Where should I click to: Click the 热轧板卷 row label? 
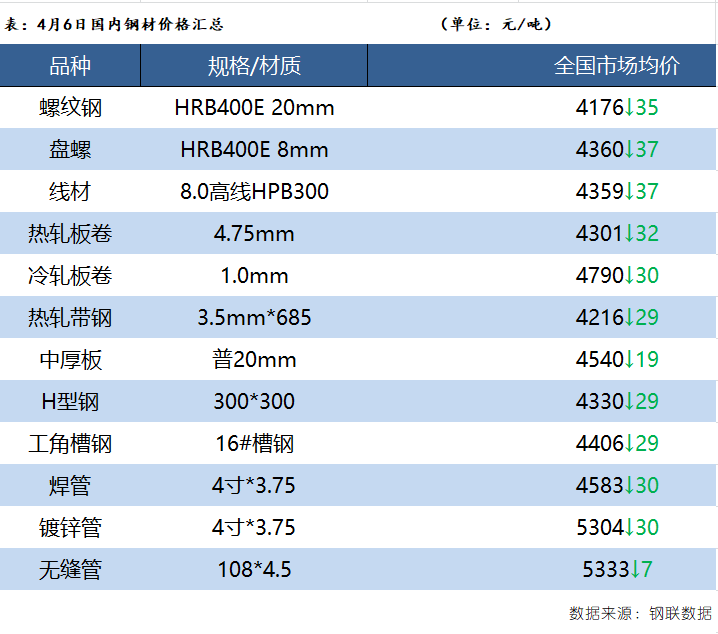70,234
